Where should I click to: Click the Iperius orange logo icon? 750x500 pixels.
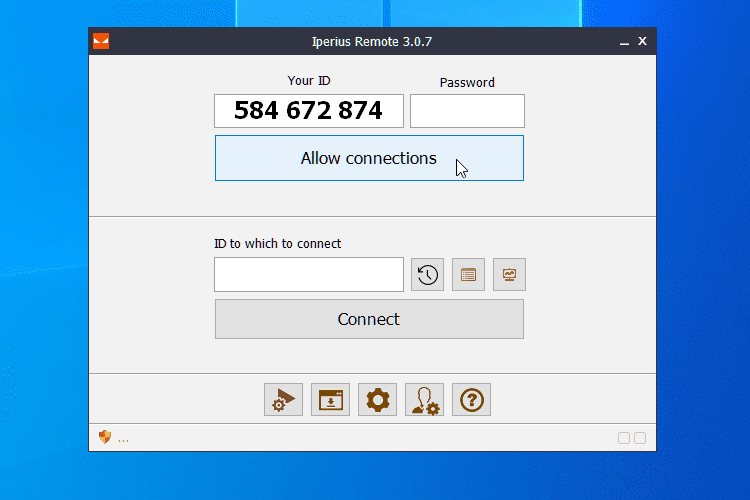click(101, 41)
